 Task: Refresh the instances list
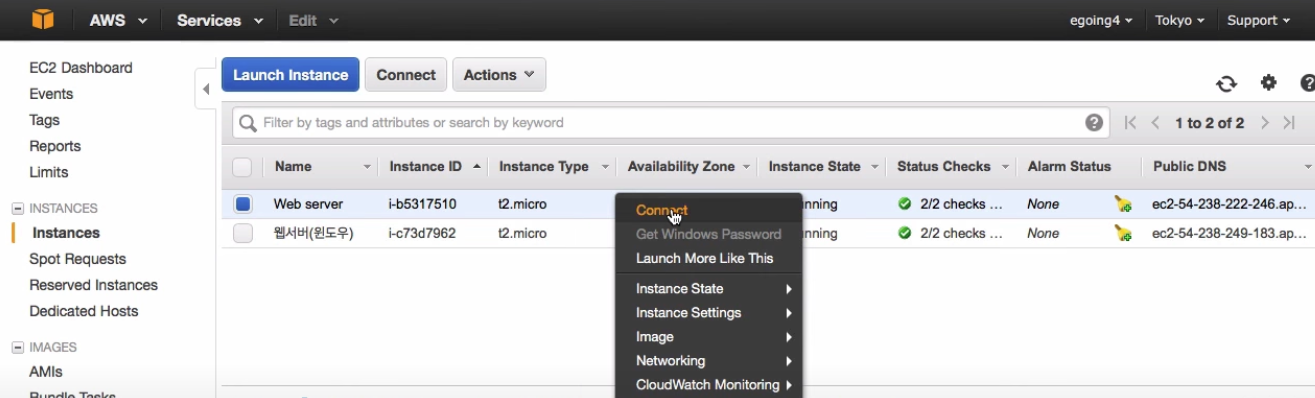(x=1226, y=84)
